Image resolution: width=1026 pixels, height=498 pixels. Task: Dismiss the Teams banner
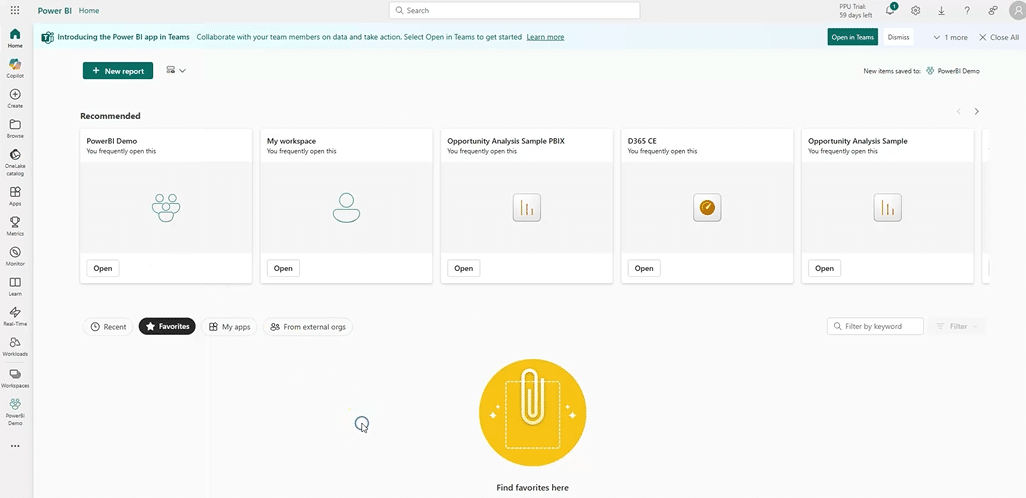point(898,37)
